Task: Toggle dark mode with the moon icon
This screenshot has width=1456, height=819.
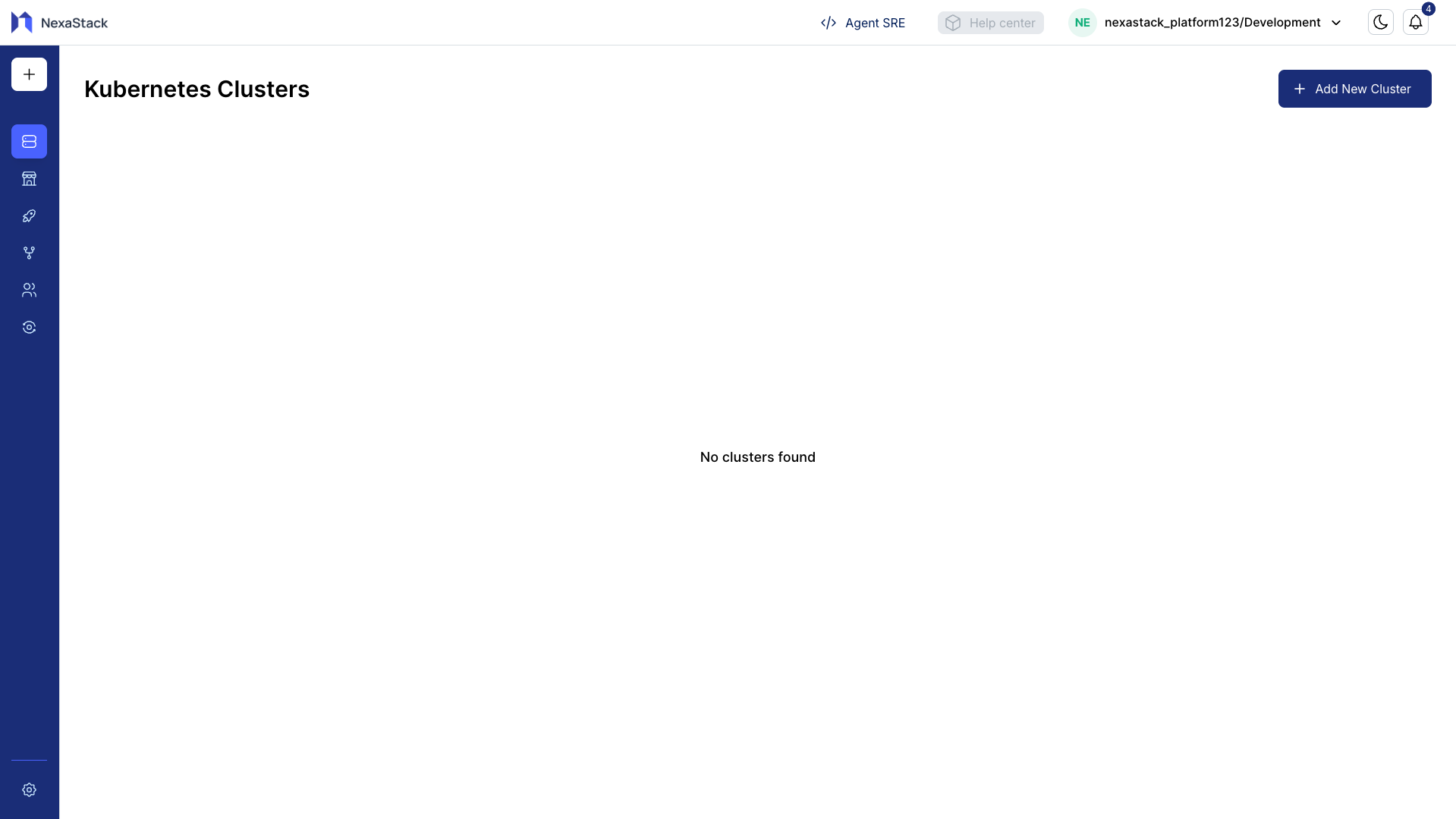Action: pos(1379,22)
